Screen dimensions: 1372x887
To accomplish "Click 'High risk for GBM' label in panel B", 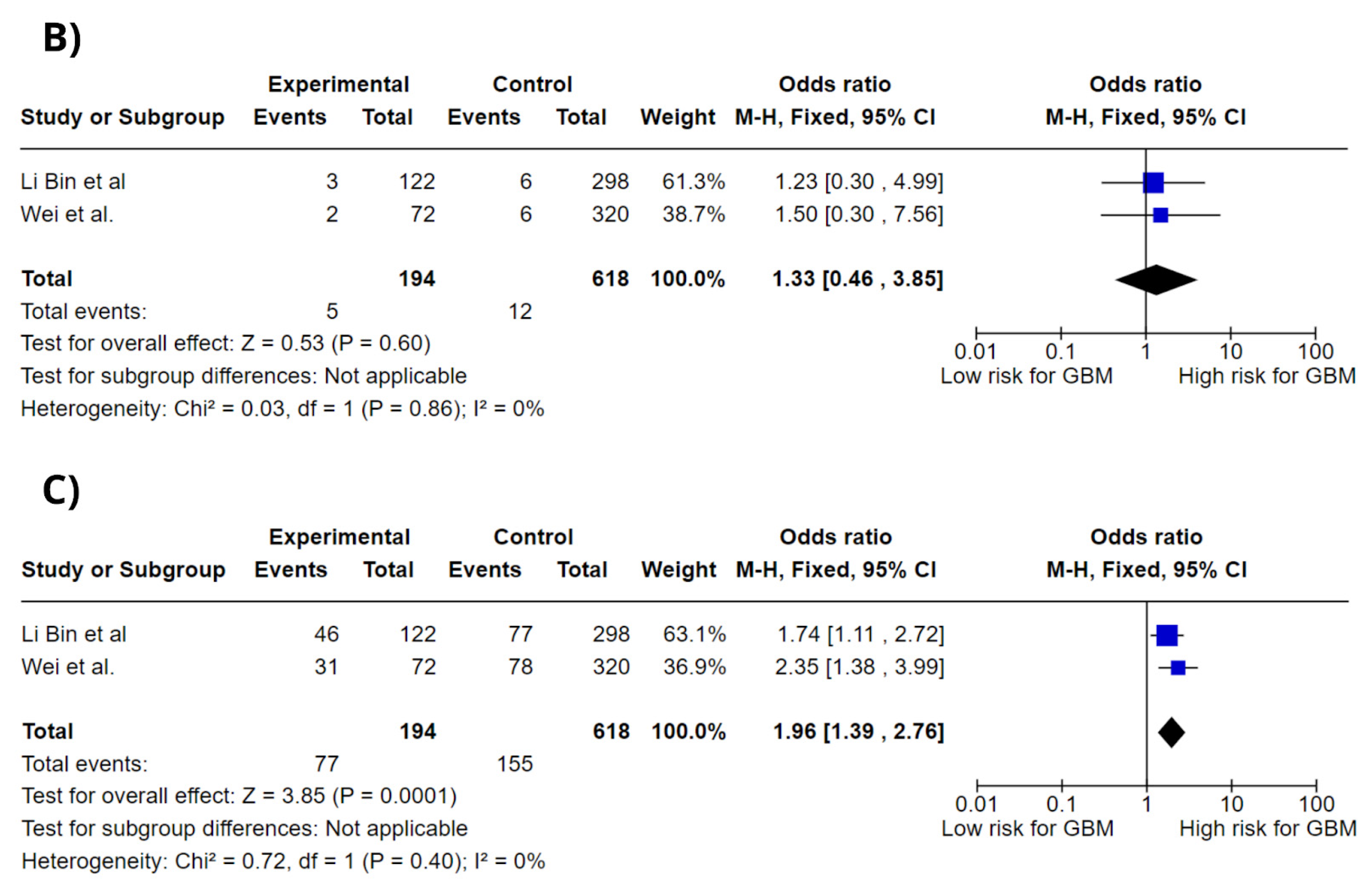I will pyautogui.click(x=1267, y=376).
